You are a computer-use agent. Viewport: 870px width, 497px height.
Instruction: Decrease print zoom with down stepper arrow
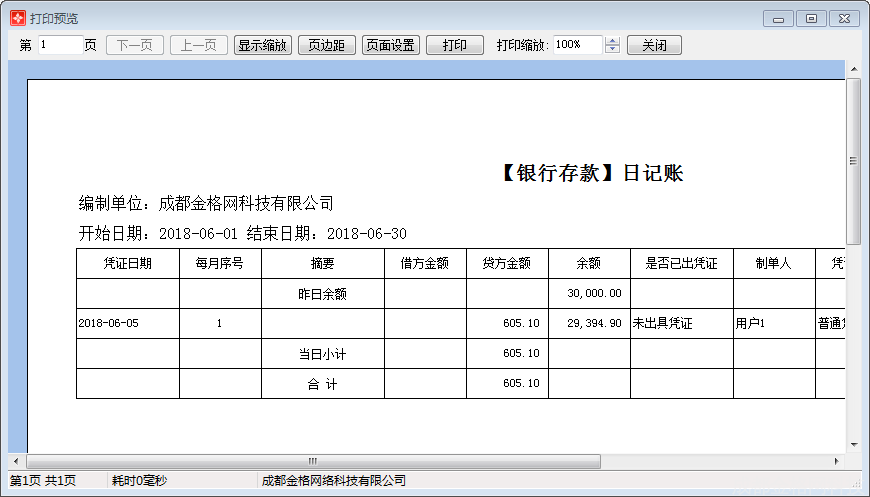pos(613,50)
